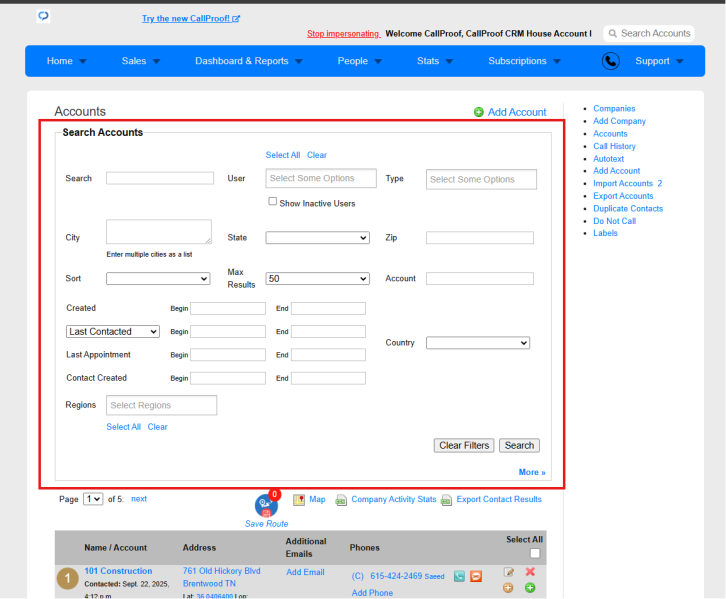Open the Last Contacted dropdown
The image size is (726, 599).
point(113,332)
